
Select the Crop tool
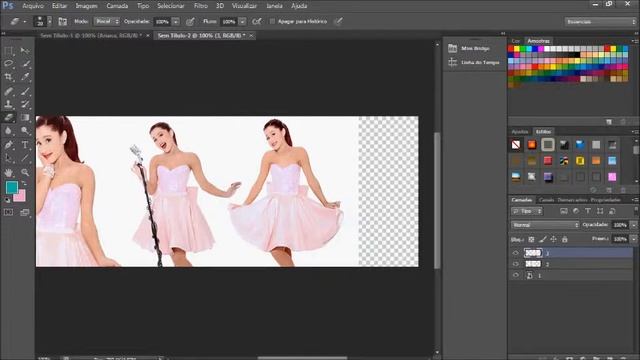point(8,77)
